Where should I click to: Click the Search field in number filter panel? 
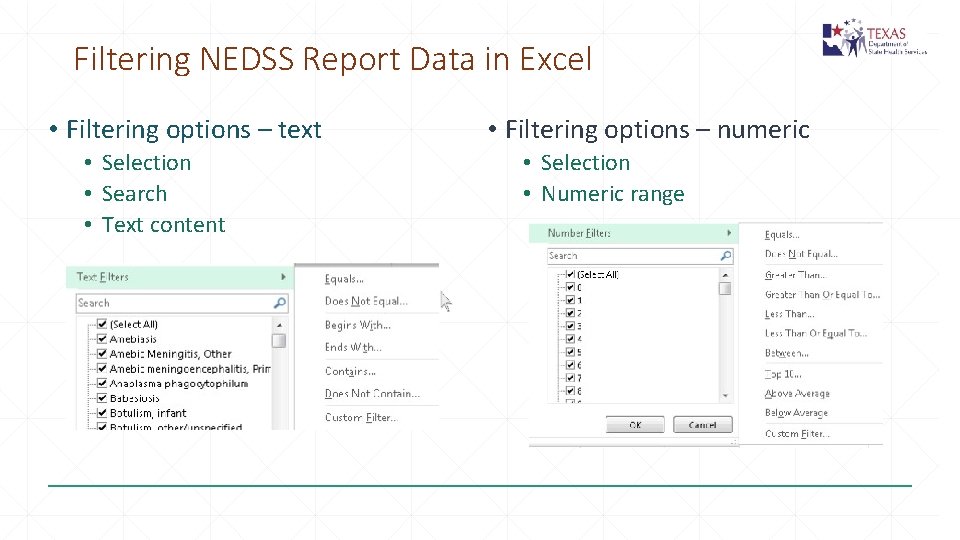(x=640, y=256)
